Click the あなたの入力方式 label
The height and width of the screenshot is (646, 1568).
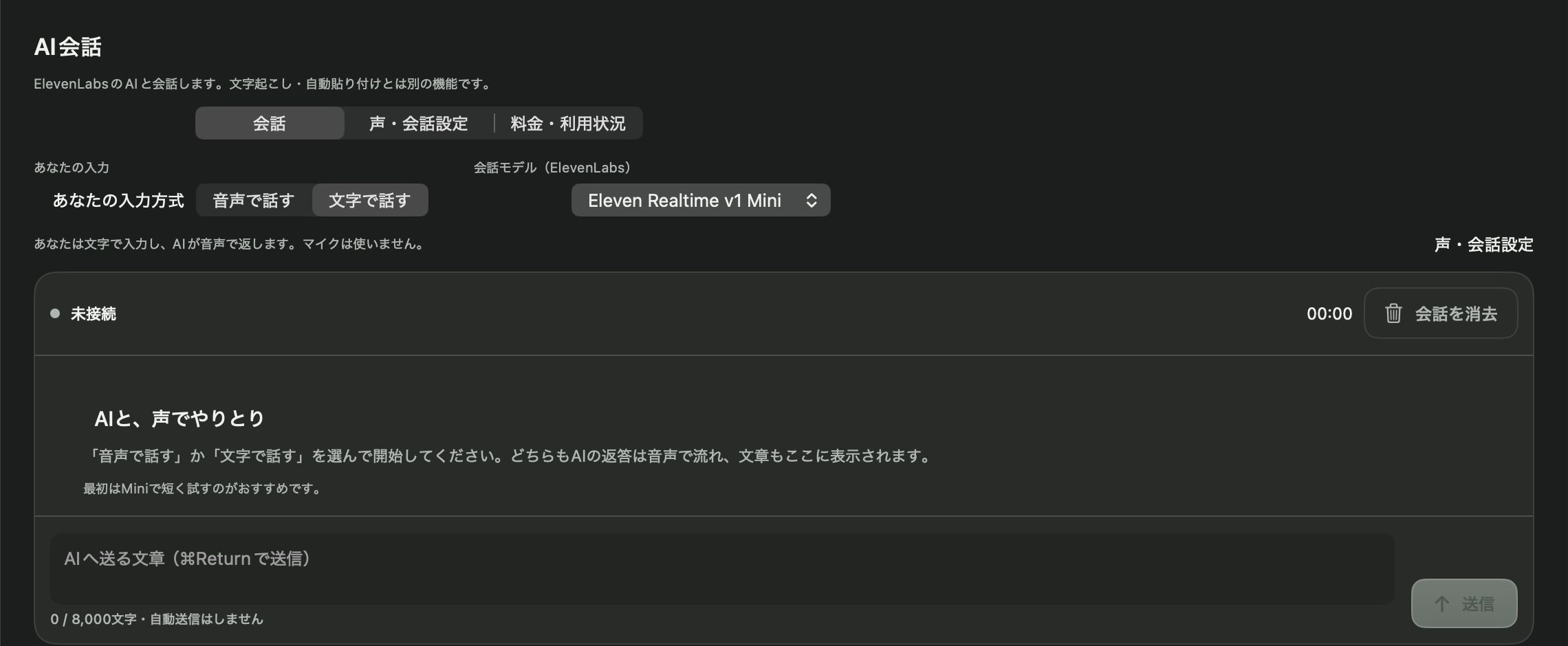point(118,200)
